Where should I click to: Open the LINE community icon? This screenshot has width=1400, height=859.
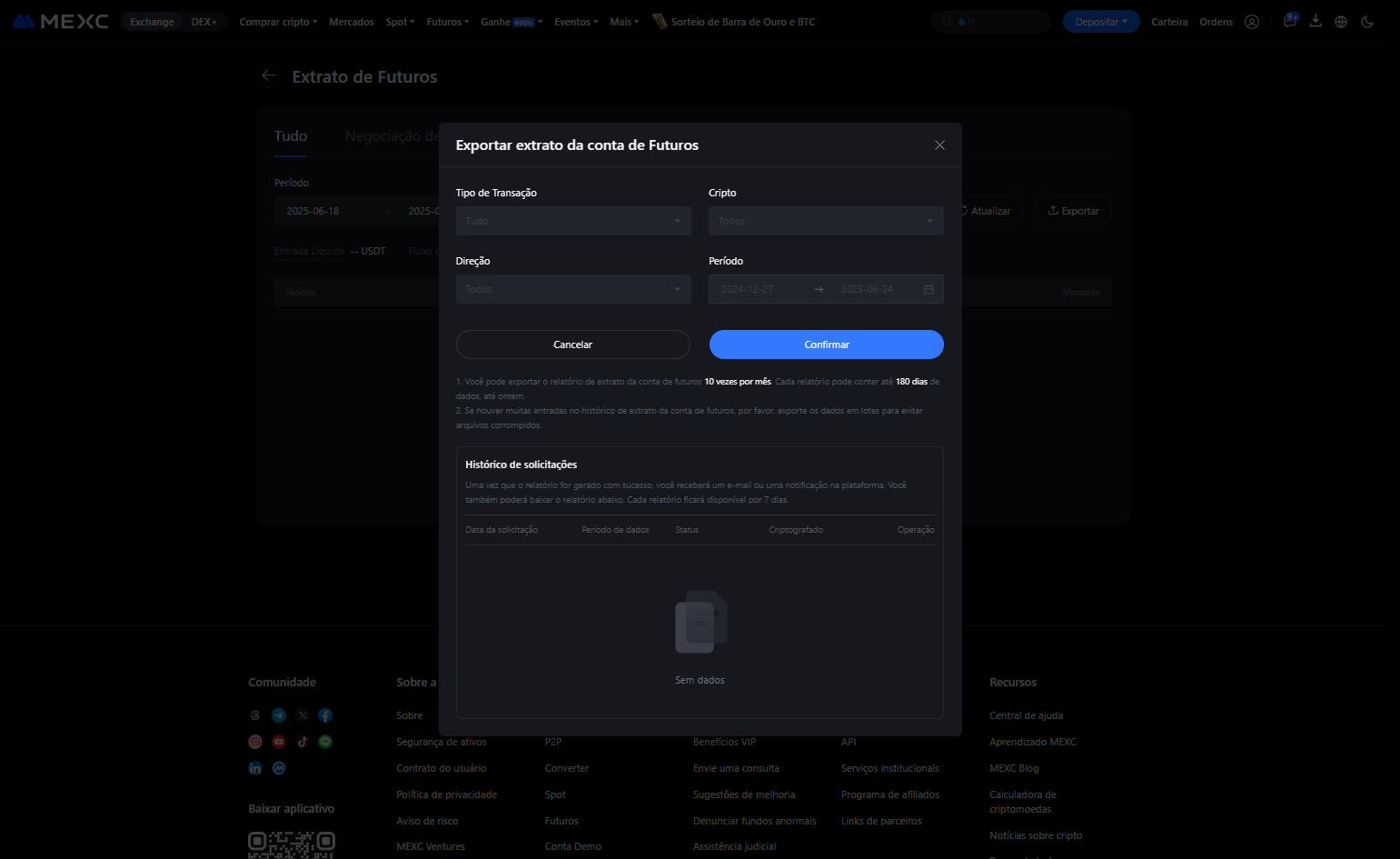point(325,742)
